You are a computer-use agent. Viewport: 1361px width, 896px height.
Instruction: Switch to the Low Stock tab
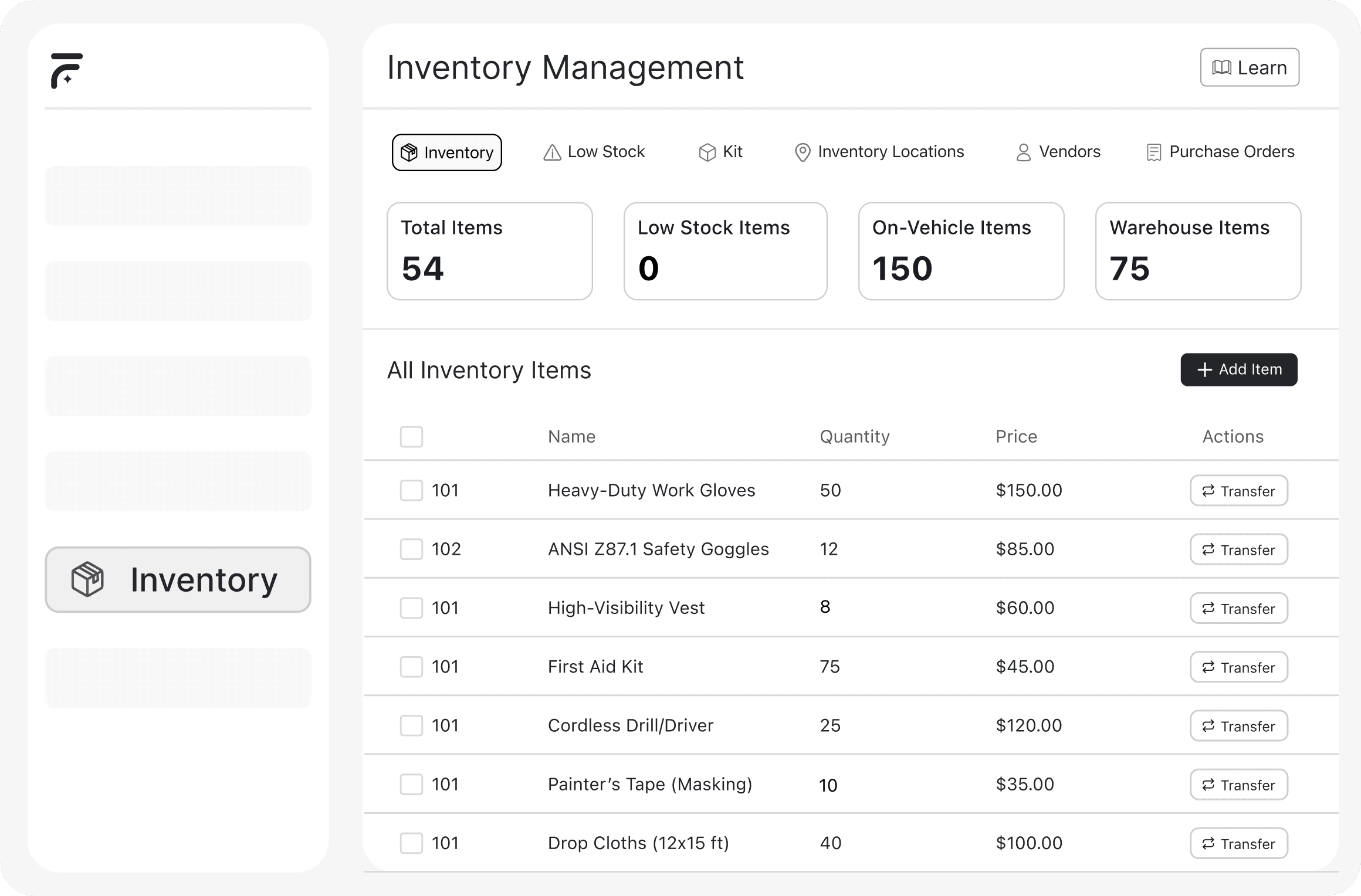point(594,152)
